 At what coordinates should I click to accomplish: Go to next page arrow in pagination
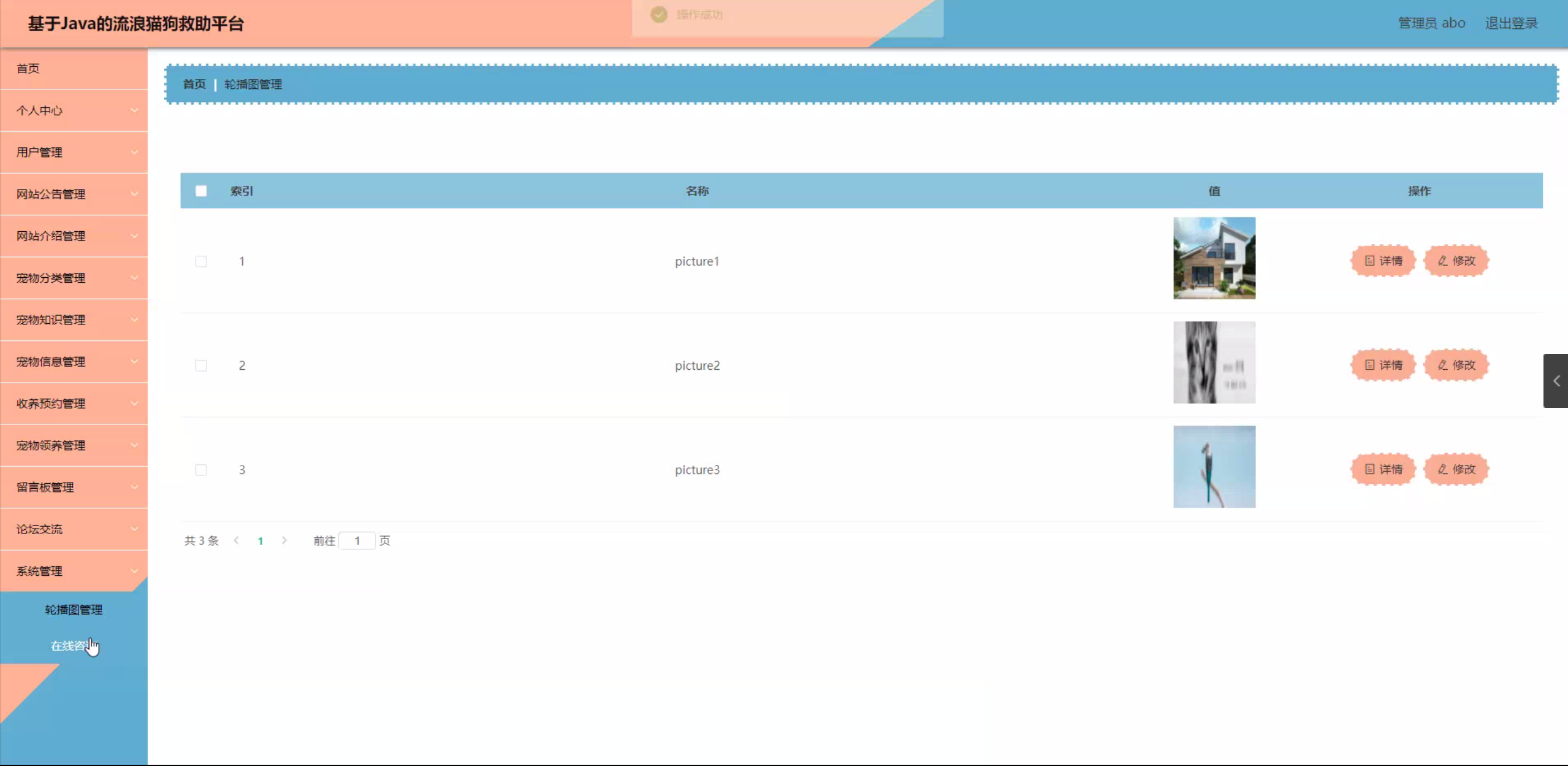click(x=284, y=540)
